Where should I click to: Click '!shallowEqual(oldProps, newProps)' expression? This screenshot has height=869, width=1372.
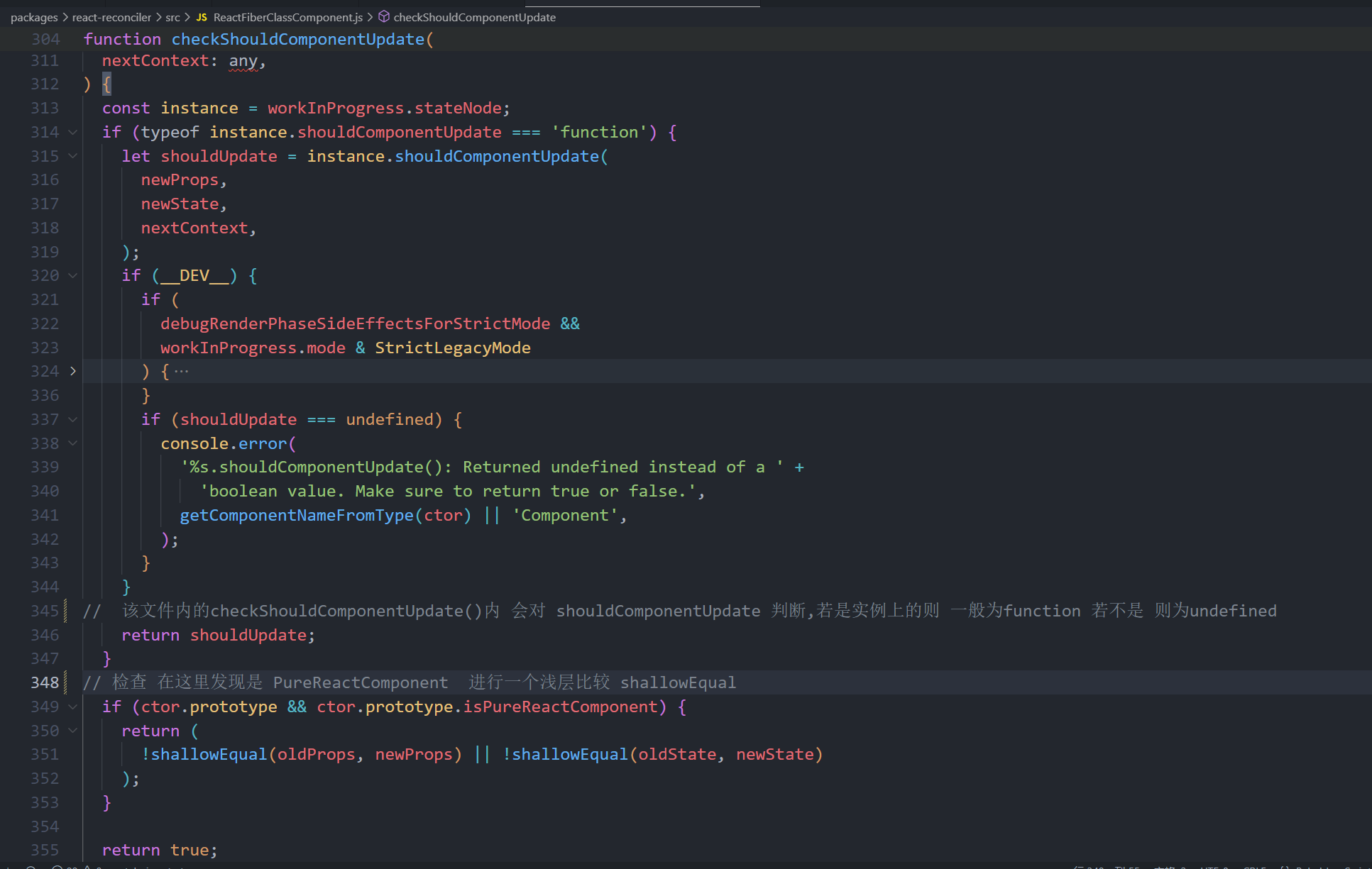tap(302, 754)
